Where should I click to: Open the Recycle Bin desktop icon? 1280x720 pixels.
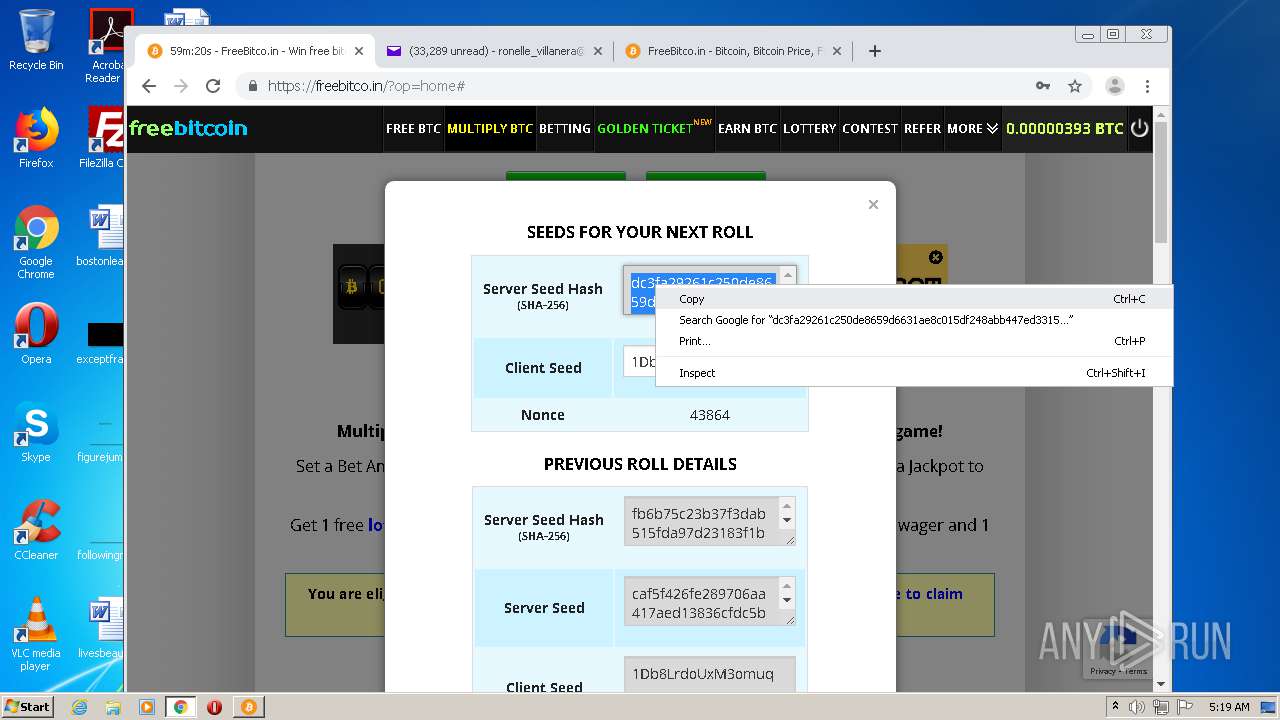36,40
